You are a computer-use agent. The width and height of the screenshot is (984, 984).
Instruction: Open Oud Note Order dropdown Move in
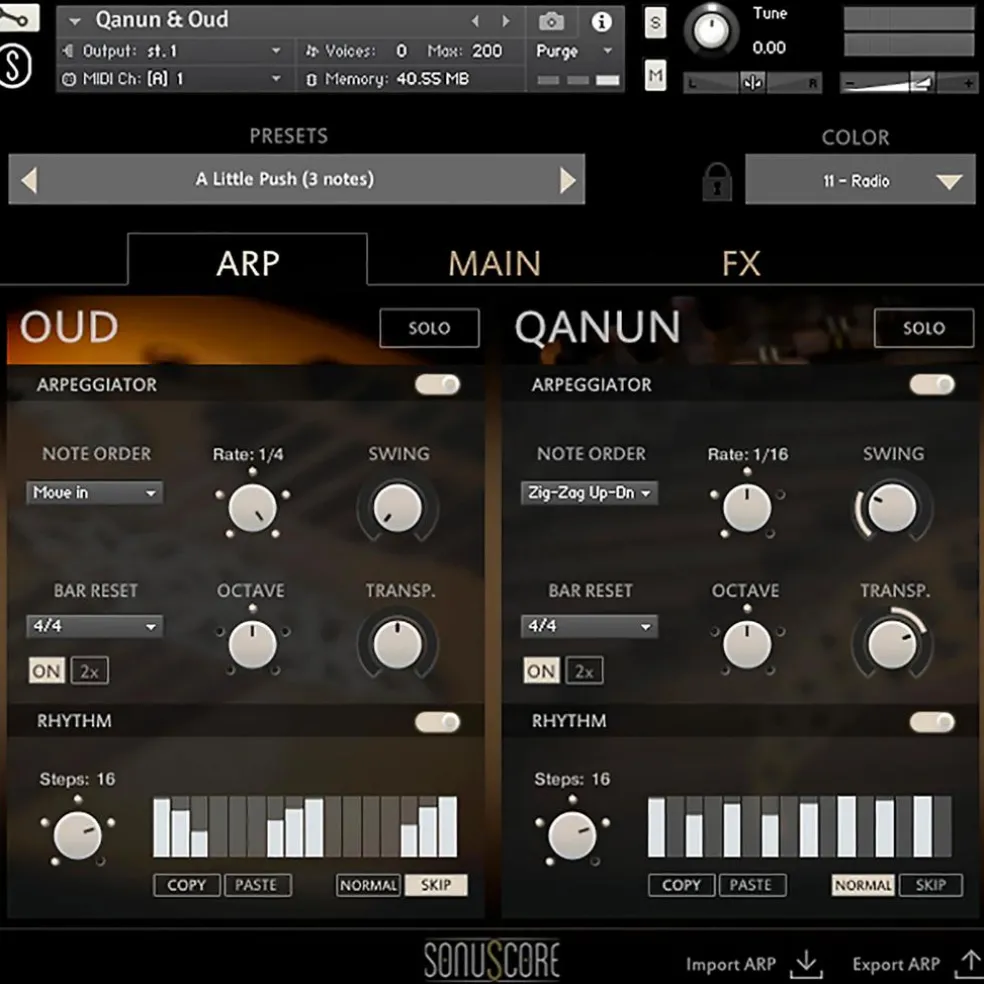pos(95,493)
